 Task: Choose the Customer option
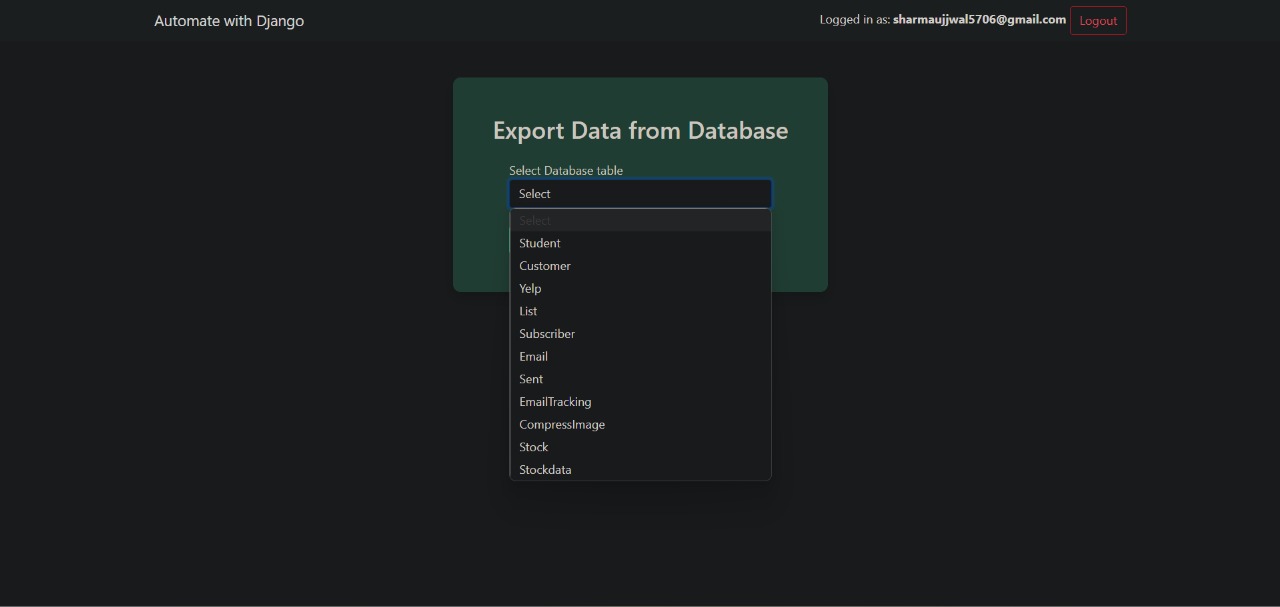coord(640,266)
